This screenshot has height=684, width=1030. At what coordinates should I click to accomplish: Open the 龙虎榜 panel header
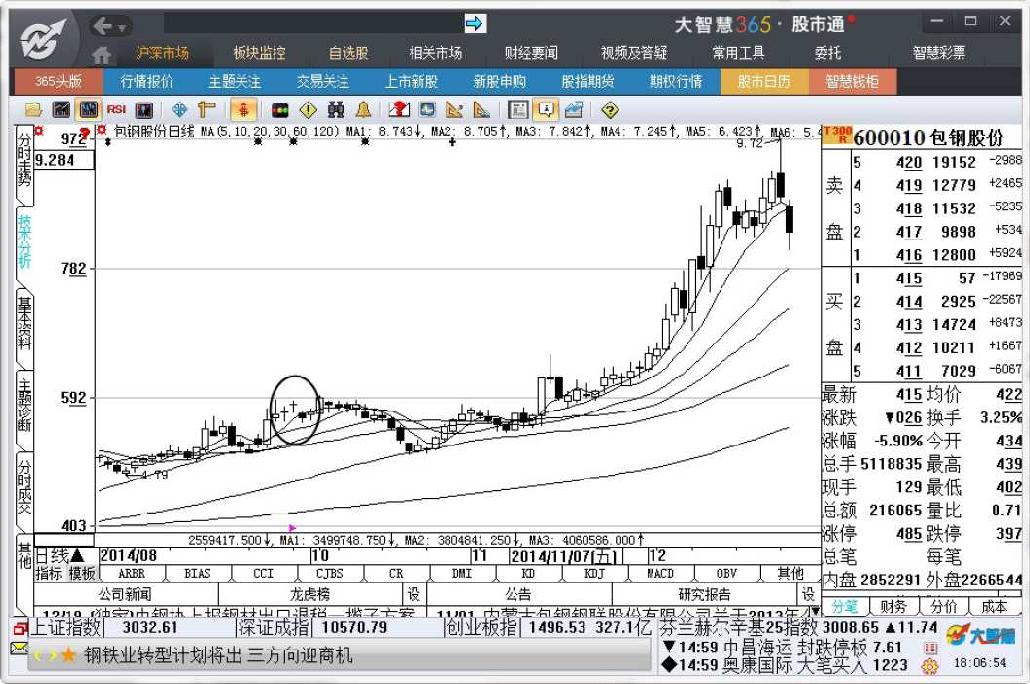pos(310,595)
